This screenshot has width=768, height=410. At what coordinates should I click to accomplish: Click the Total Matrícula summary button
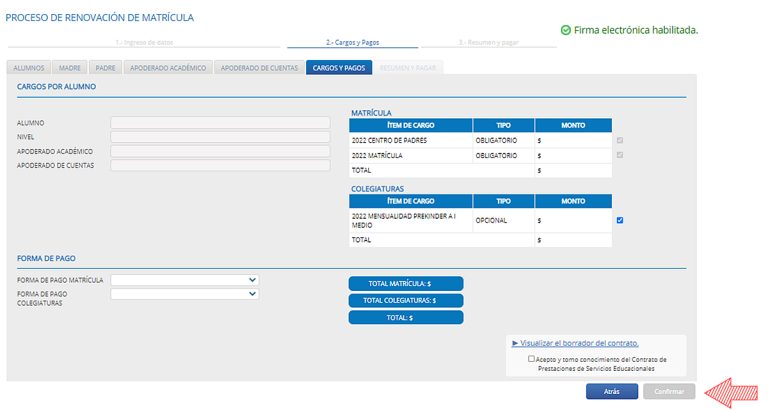(x=406, y=284)
